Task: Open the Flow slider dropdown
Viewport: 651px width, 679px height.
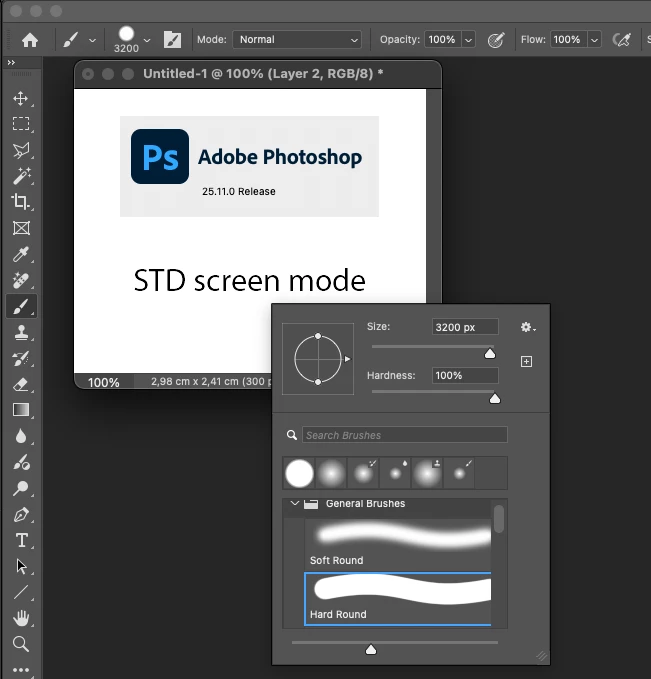Action: coord(594,40)
